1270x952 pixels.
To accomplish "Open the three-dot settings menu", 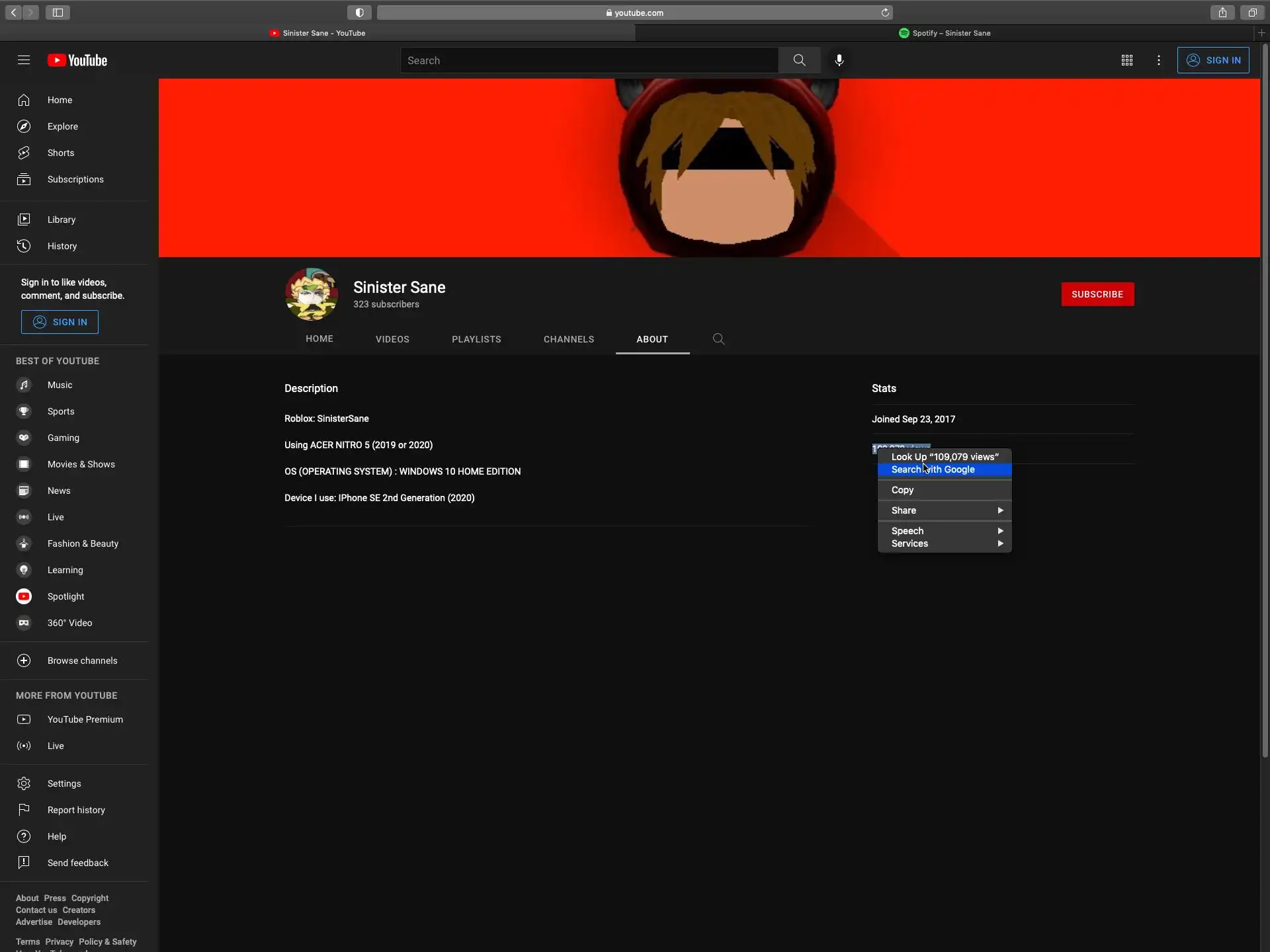I will tap(1158, 60).
